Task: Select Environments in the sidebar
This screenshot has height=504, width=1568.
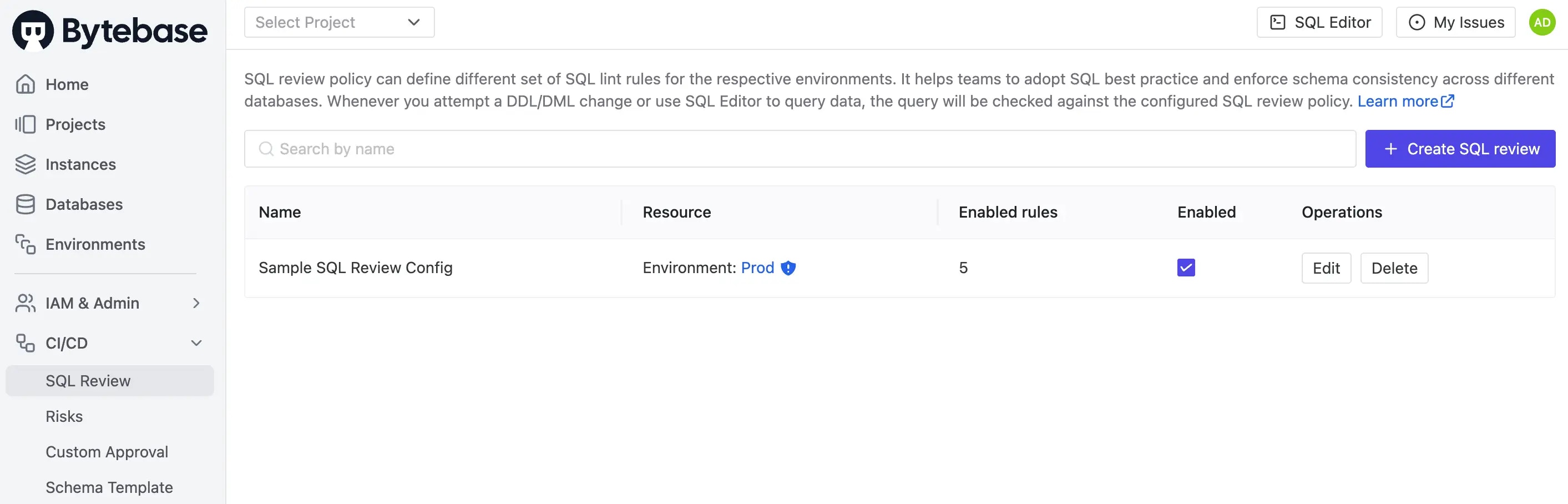Action: coord(95,244)
